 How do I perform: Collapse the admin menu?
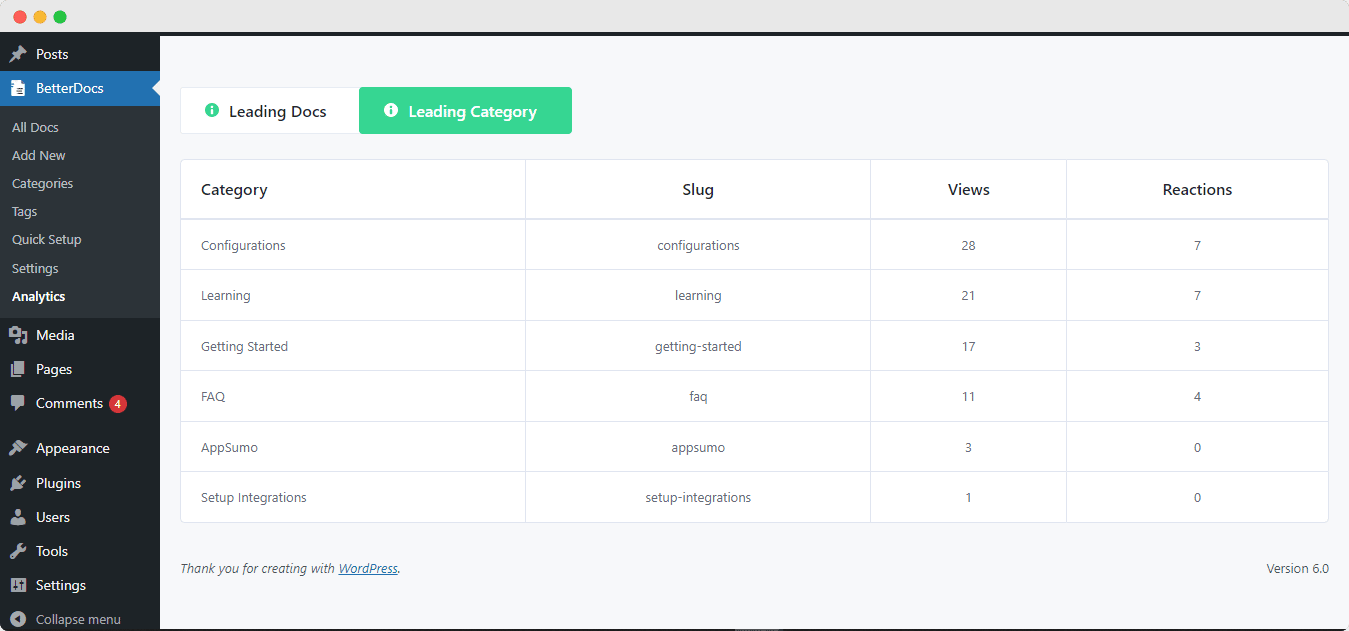70,618
